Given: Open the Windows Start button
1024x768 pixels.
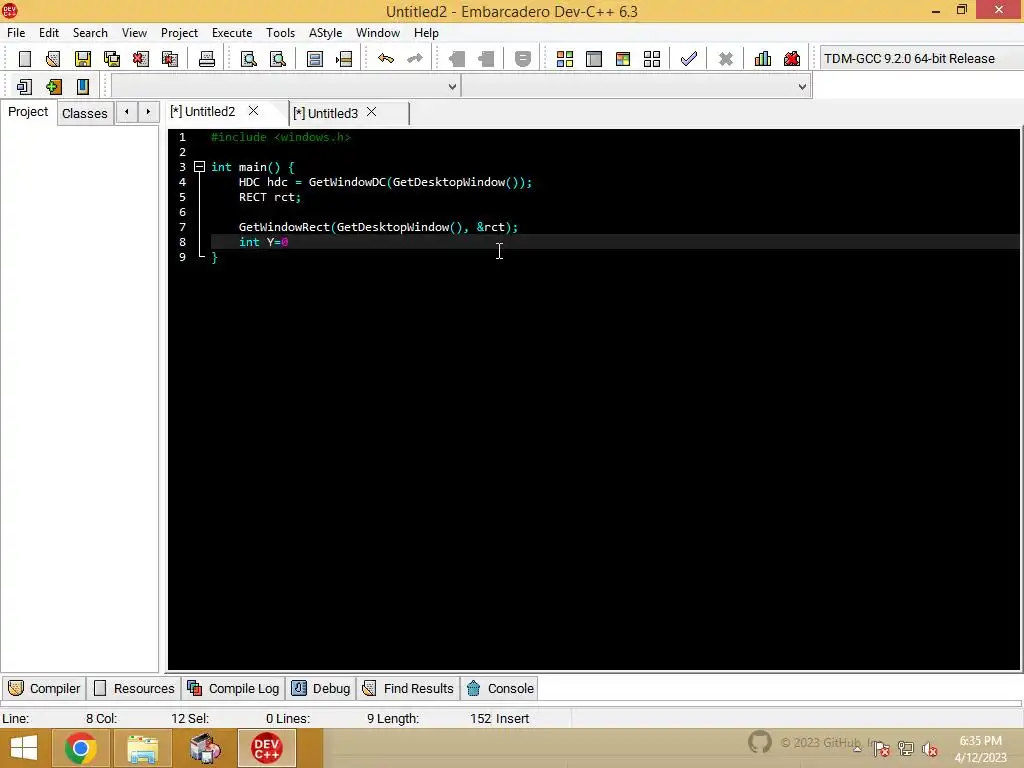Looking at the screenshot, I should pyautogui.click(x=24, y=748).
